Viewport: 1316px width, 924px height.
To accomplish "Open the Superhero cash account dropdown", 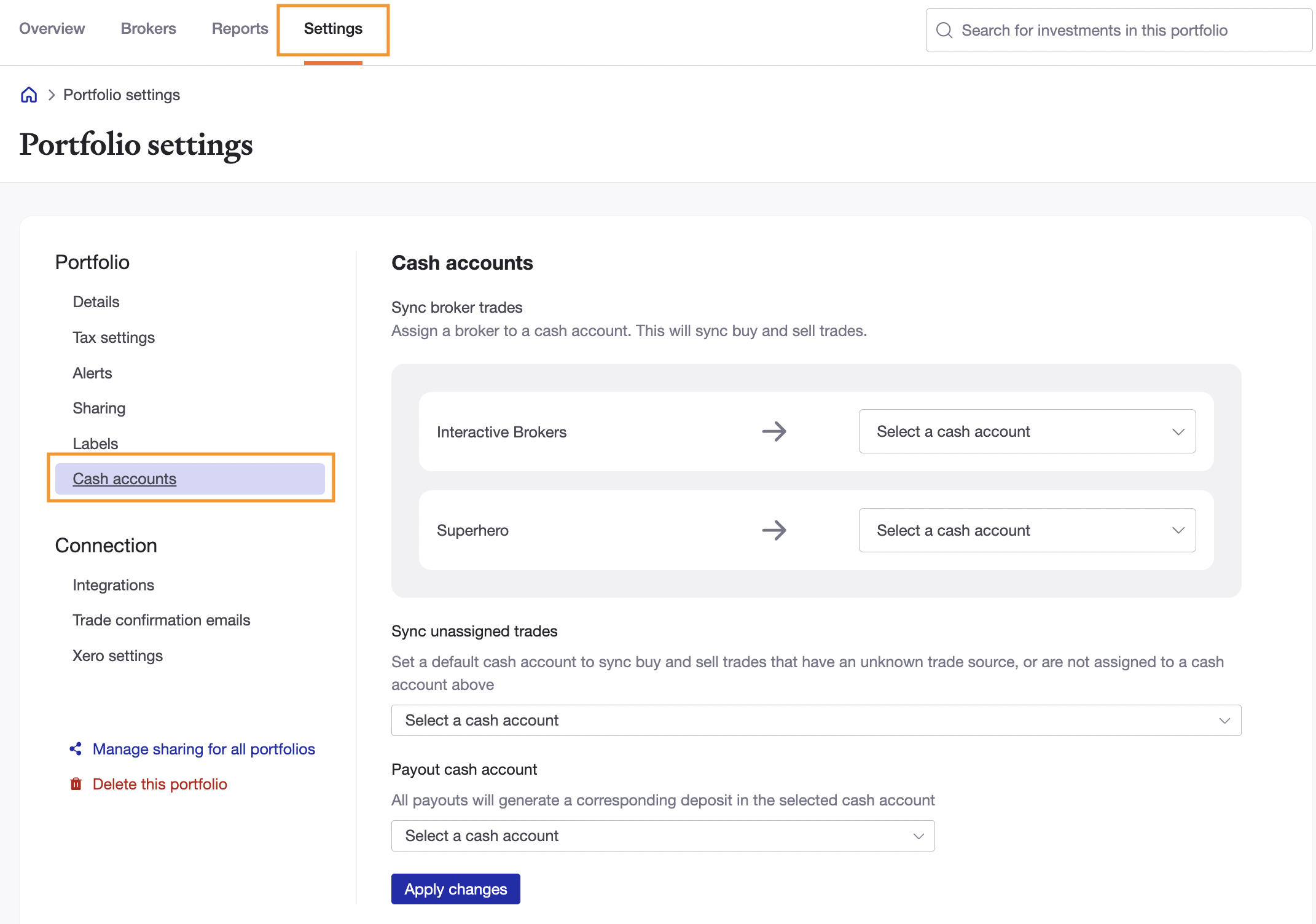I will 1026,530.
